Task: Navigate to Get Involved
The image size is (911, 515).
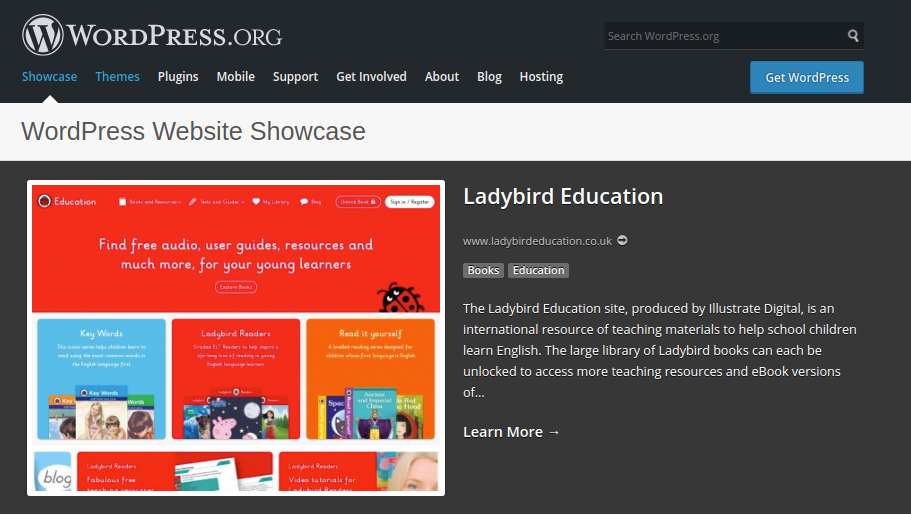Action: pos(371,77)
